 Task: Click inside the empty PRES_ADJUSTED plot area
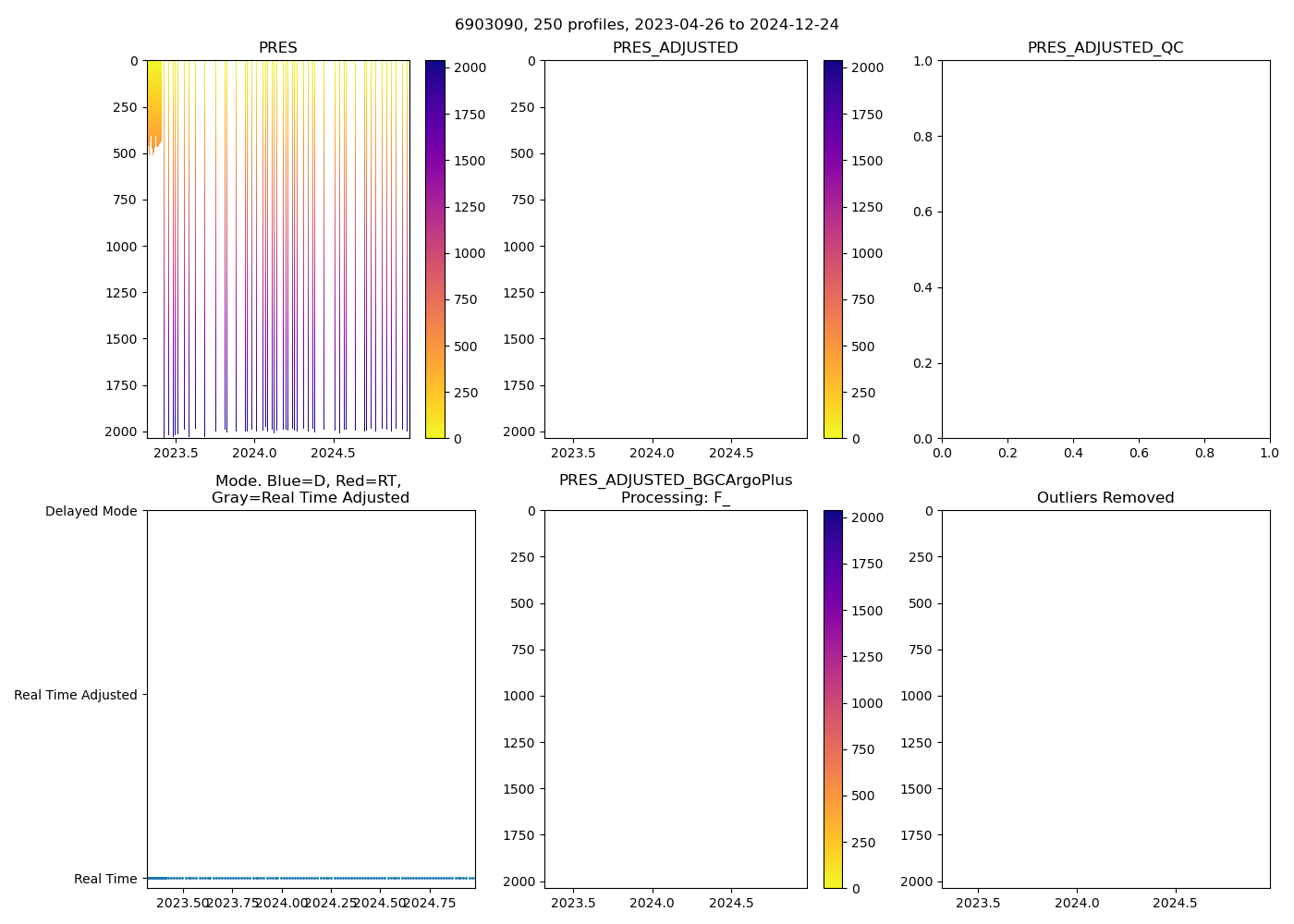(x=675, y=249)
